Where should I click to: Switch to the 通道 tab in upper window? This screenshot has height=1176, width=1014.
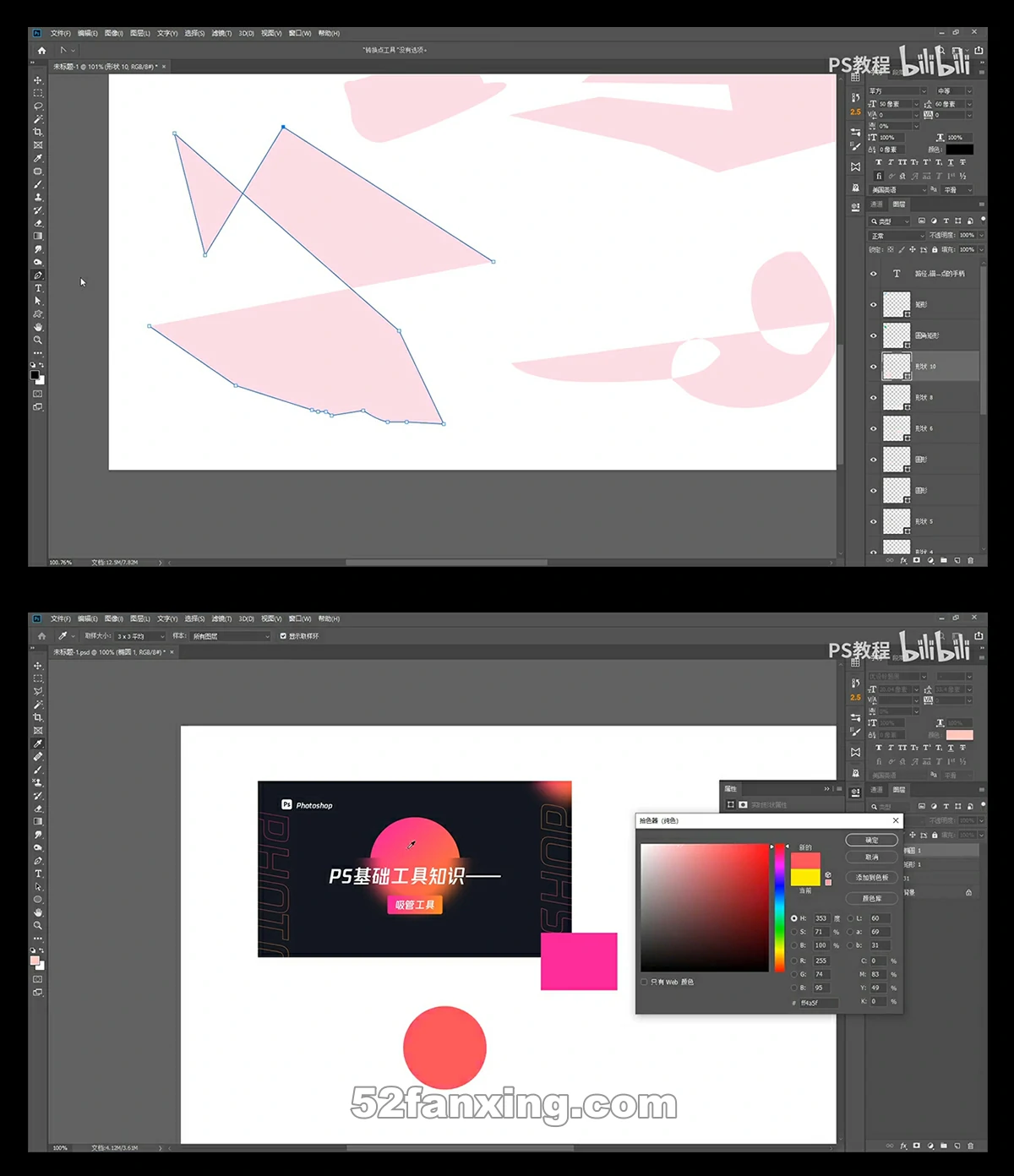pos(877,204)
